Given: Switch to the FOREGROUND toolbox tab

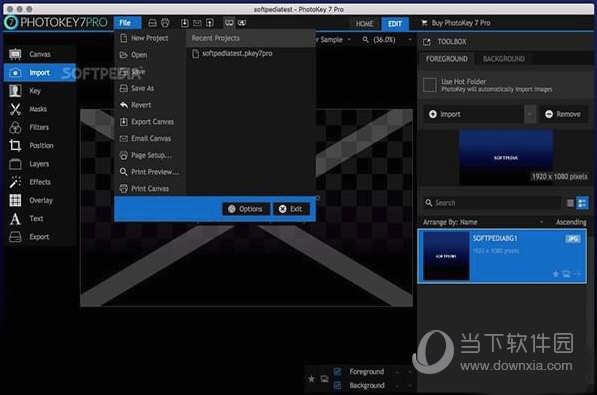Looking at the screenshot, I should (447, 59).
